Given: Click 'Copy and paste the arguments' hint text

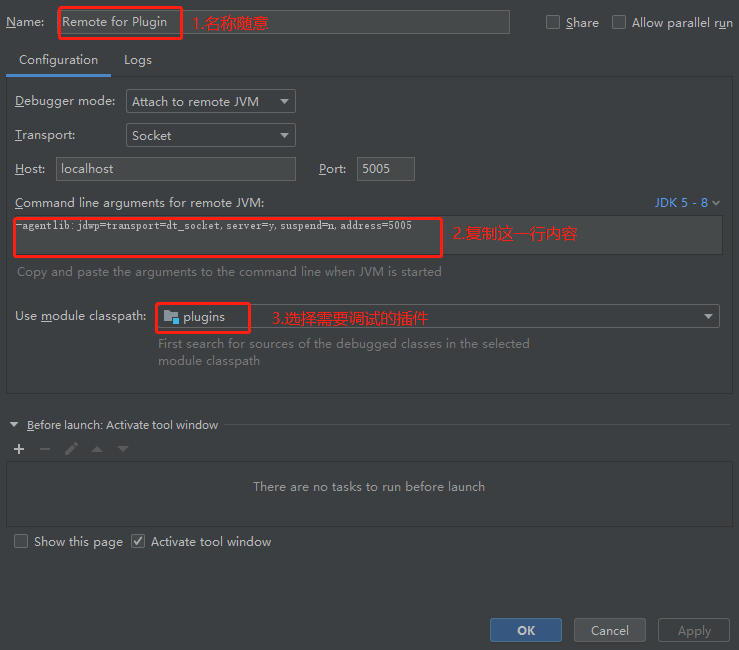Looking at the screenshot, I should click(229, 272).
